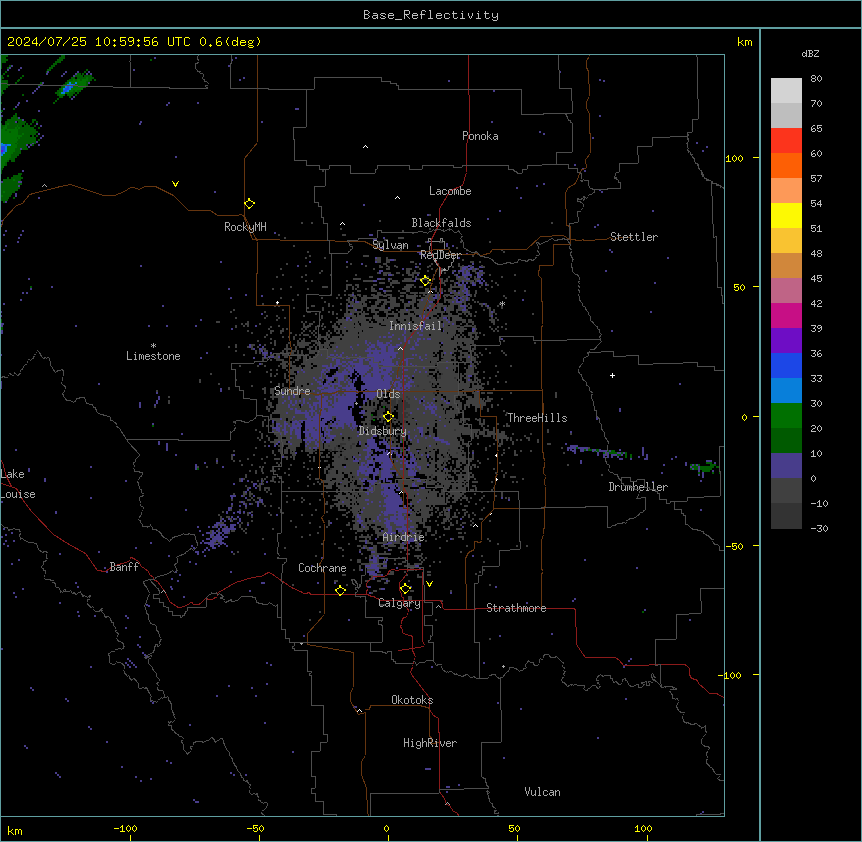The image size is (862, 842).
Task: Click the yellow V marker northwest of RockyMH
Action: (x=175, y=184)
